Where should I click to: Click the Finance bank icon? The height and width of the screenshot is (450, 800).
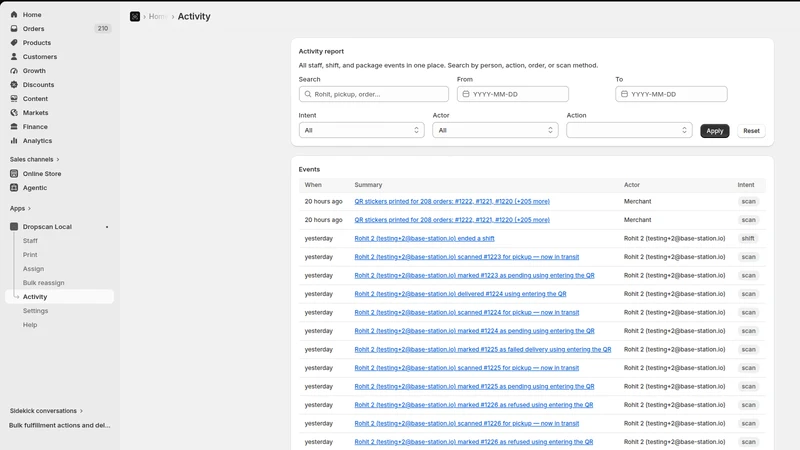click(x=14, y=127)
